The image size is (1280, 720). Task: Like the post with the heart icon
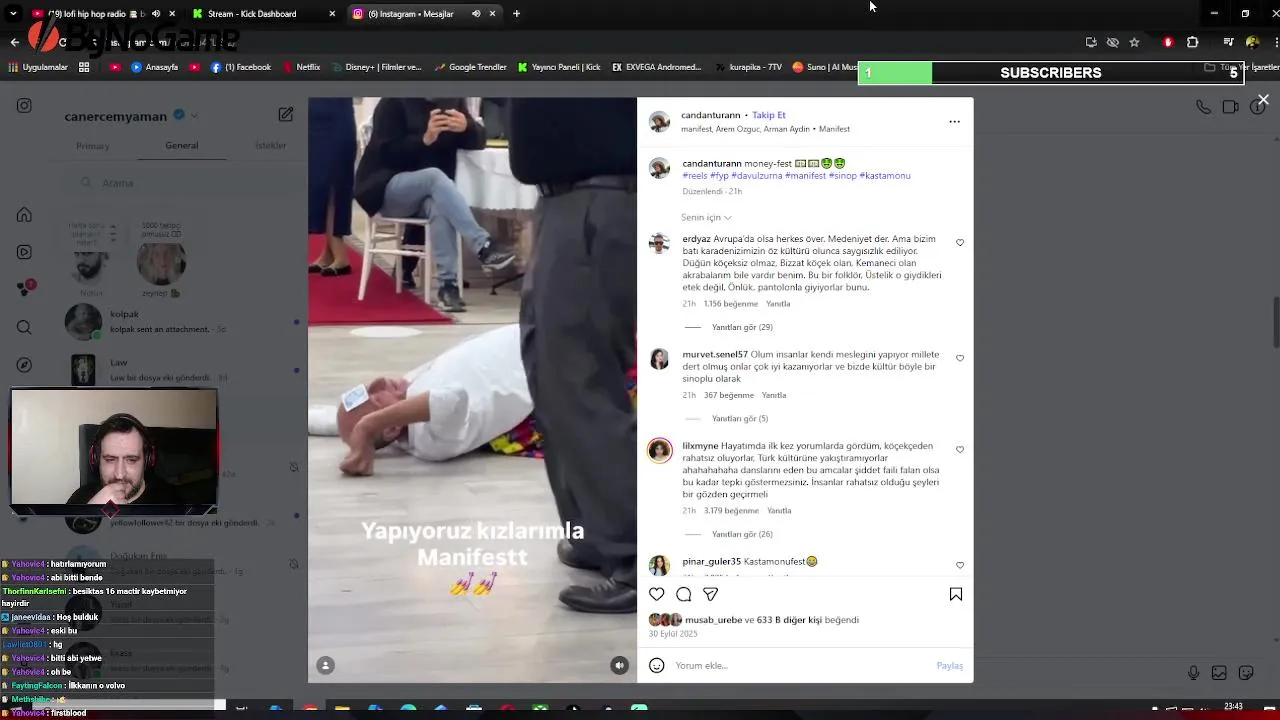657,594
